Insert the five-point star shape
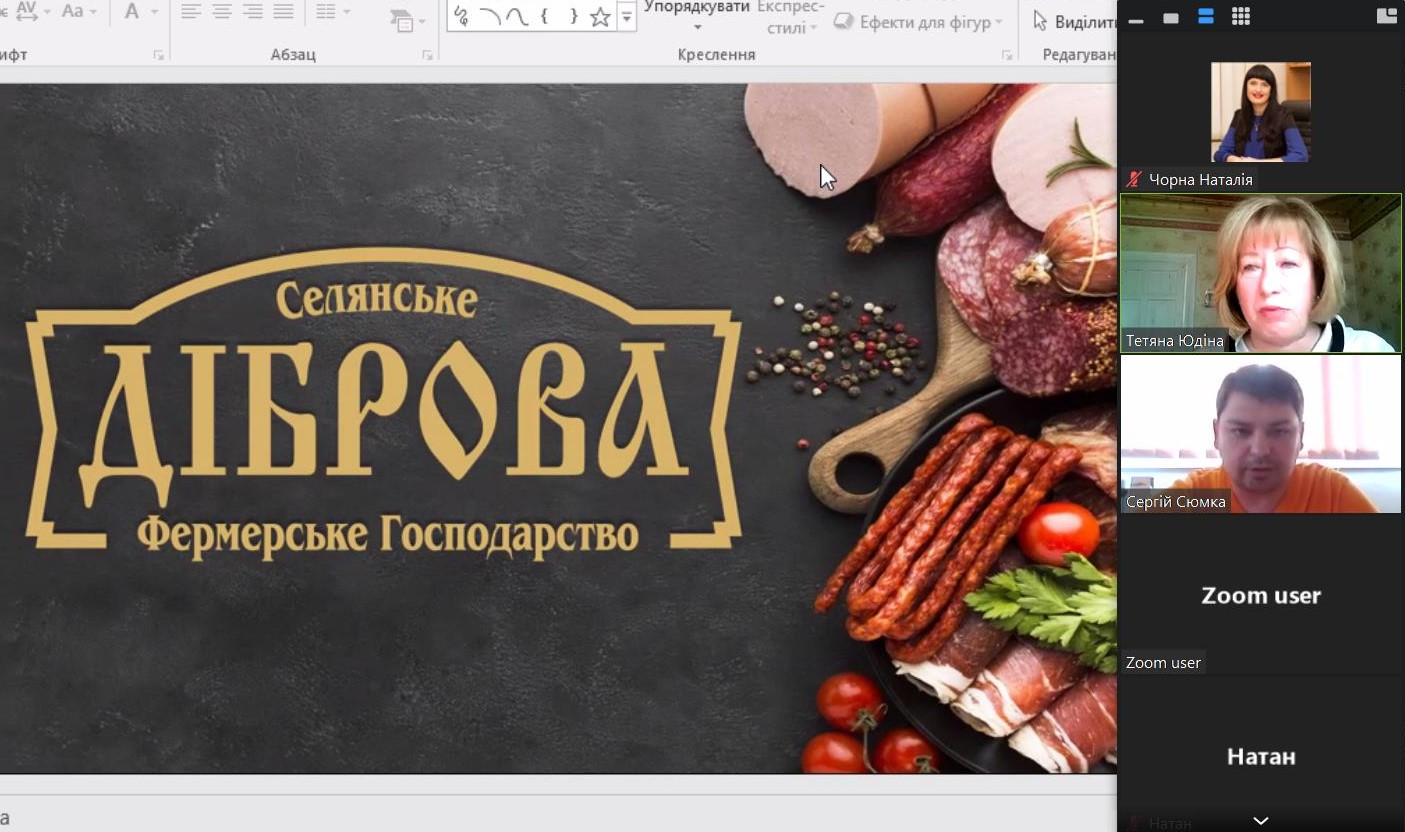1405x832 pixels. click(600, 16)
